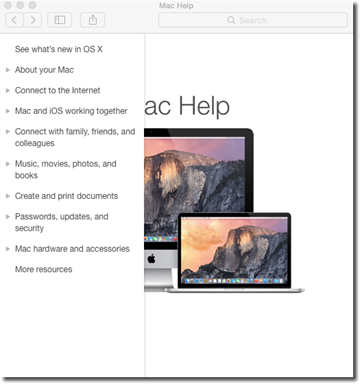The image size is (360, 384).
Task: Click the magnifying glass search icon
Action: [x=231, y=20]
